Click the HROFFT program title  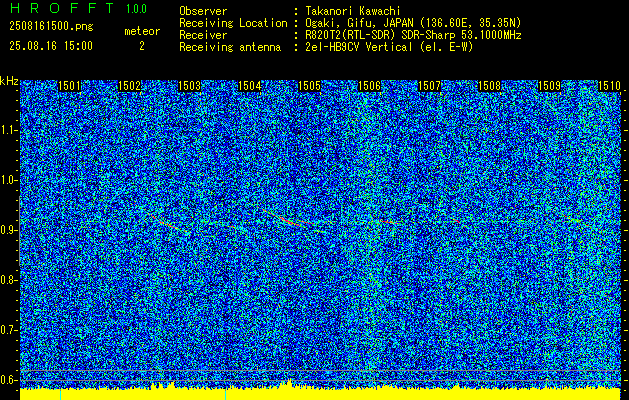[x=62, y=8]
